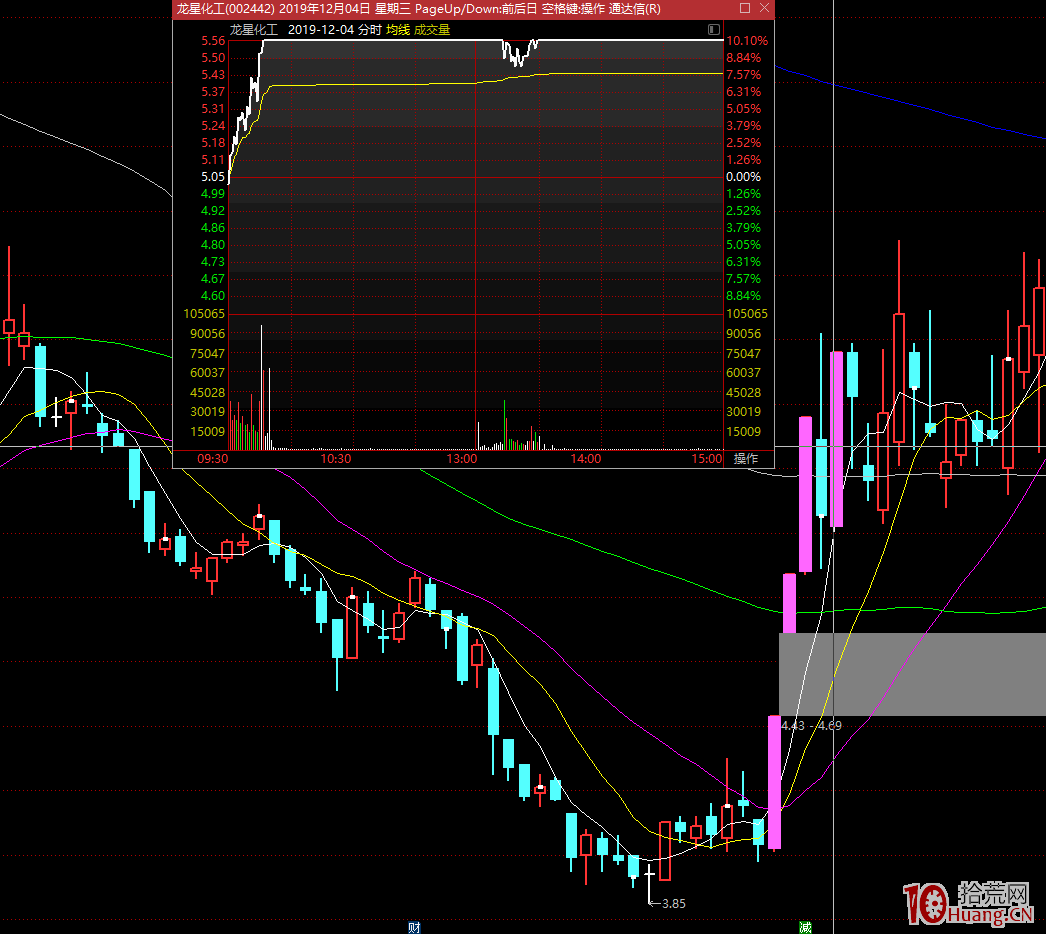The height and width of the screenshot is (934, 1046).
Task: Click the 4.43 - 4.69 gap range label
Action: (x=811, y=725)
